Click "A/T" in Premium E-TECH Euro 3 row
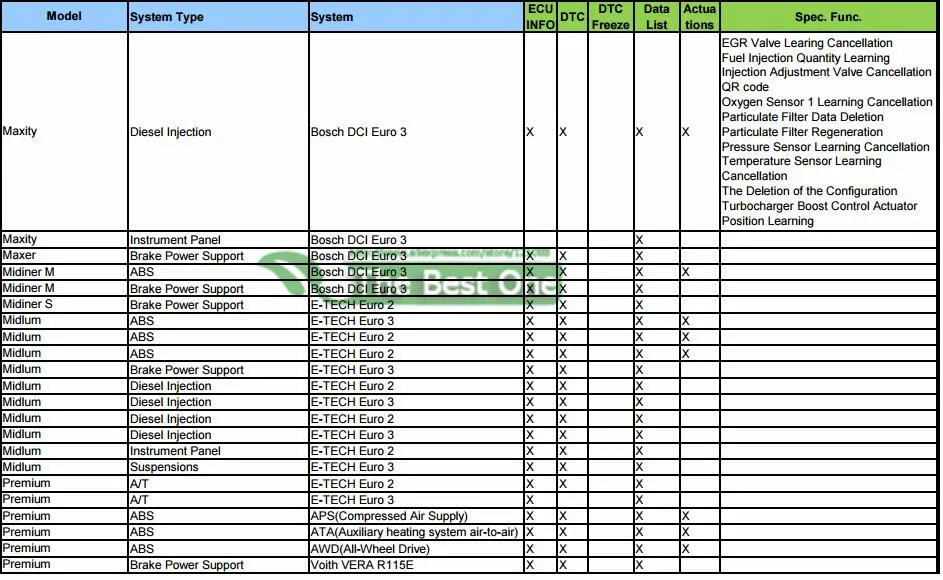943x580 pixels. pyautogui.click(x=139, y=499)
